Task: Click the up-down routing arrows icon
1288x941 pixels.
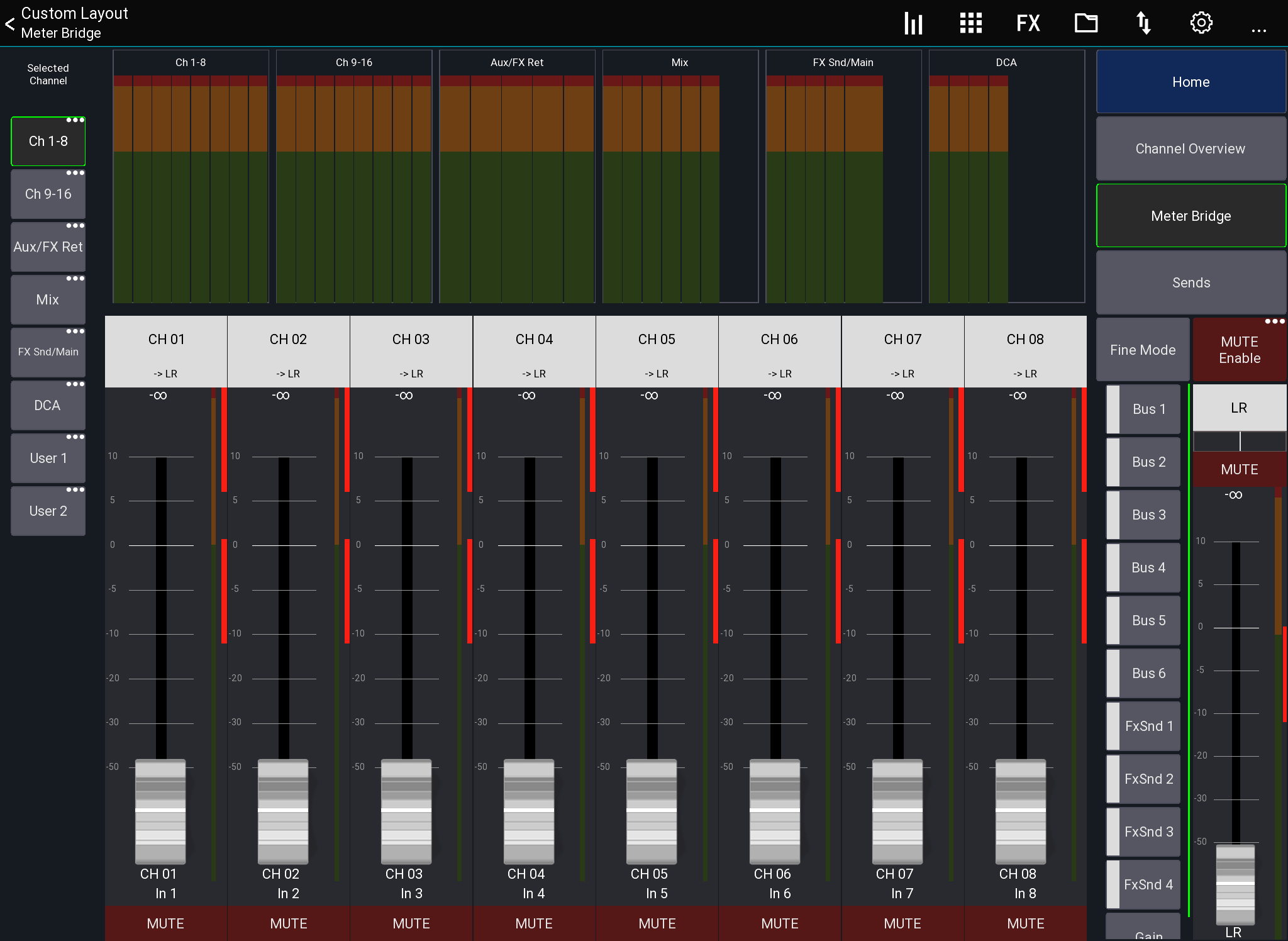Action: click(x=1143, y=23)
